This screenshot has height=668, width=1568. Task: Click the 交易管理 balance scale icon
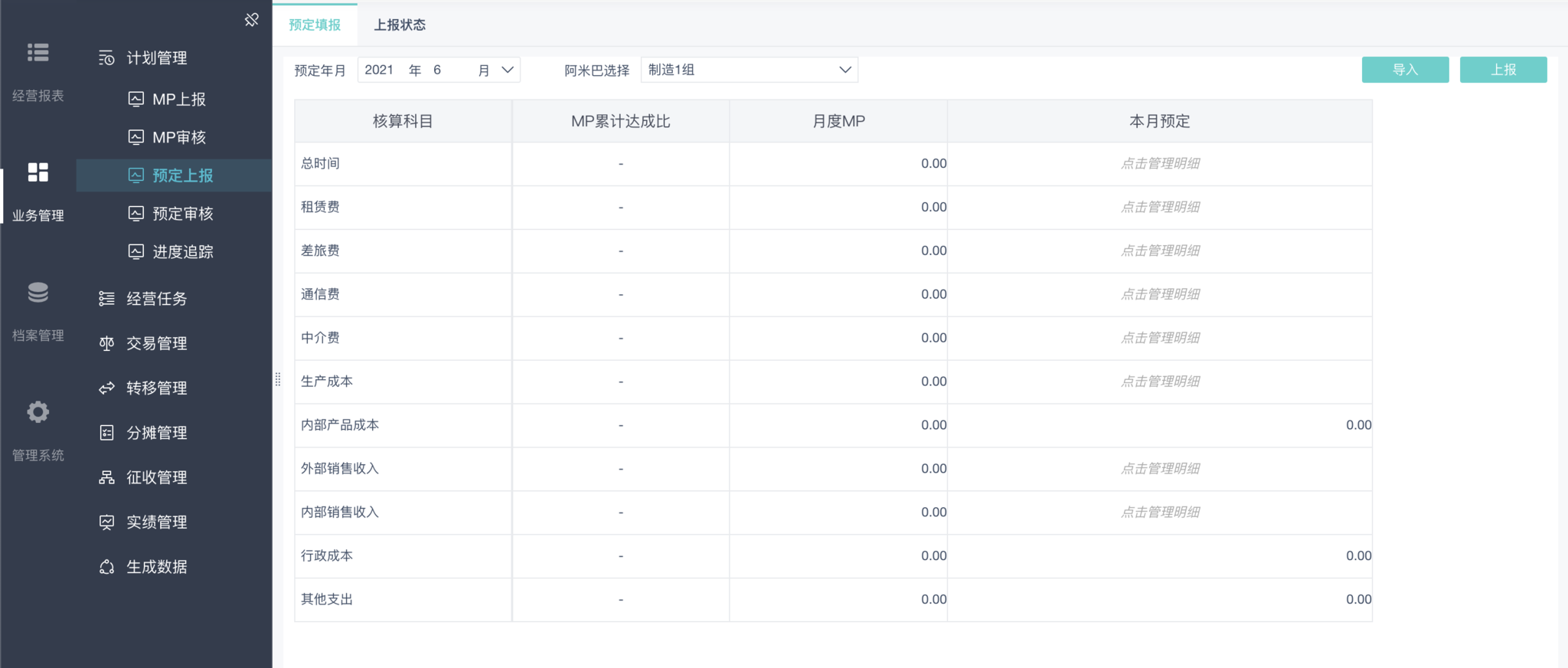(x=106, y=344)
